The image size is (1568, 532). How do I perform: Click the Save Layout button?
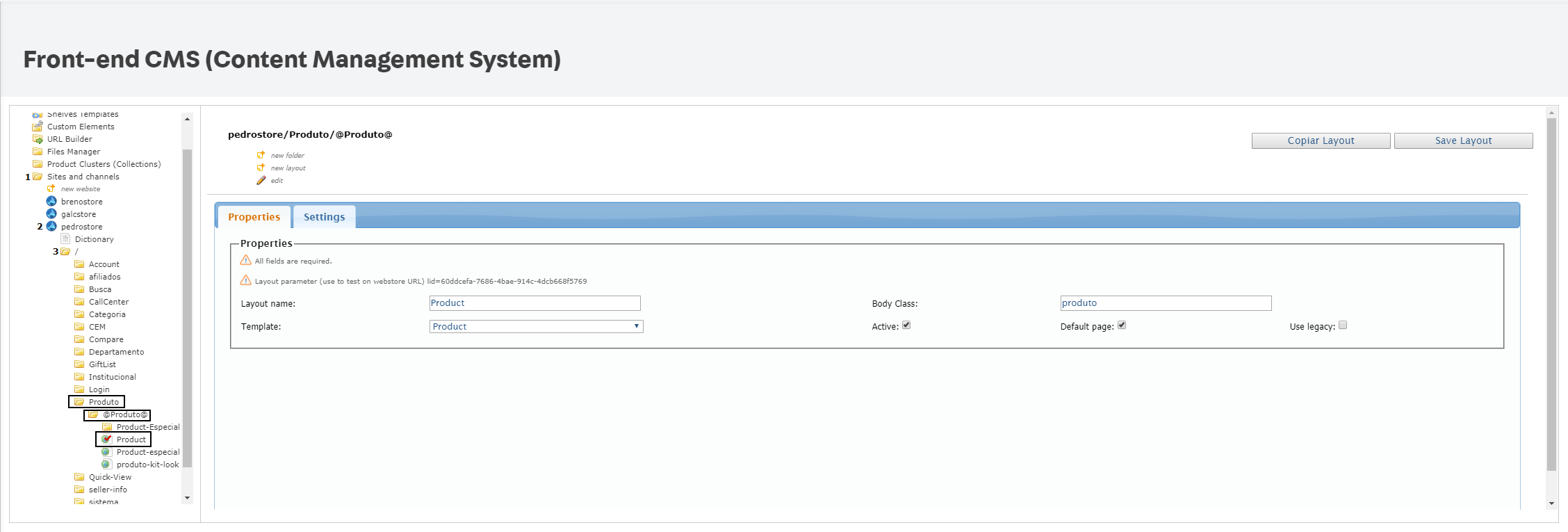[x=1463, y=140]
